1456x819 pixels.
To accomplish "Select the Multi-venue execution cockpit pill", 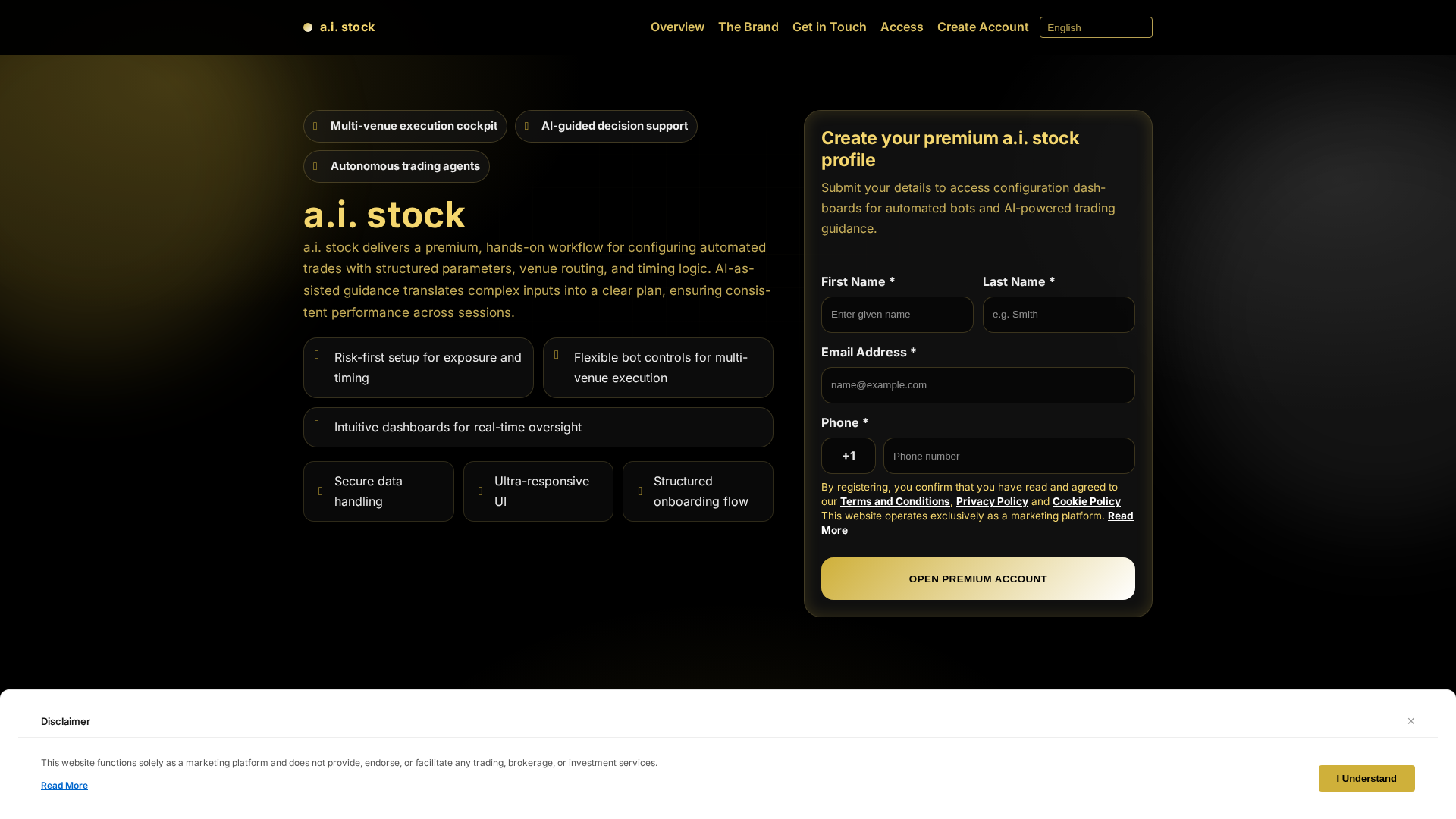I will [x=405, y=126].
